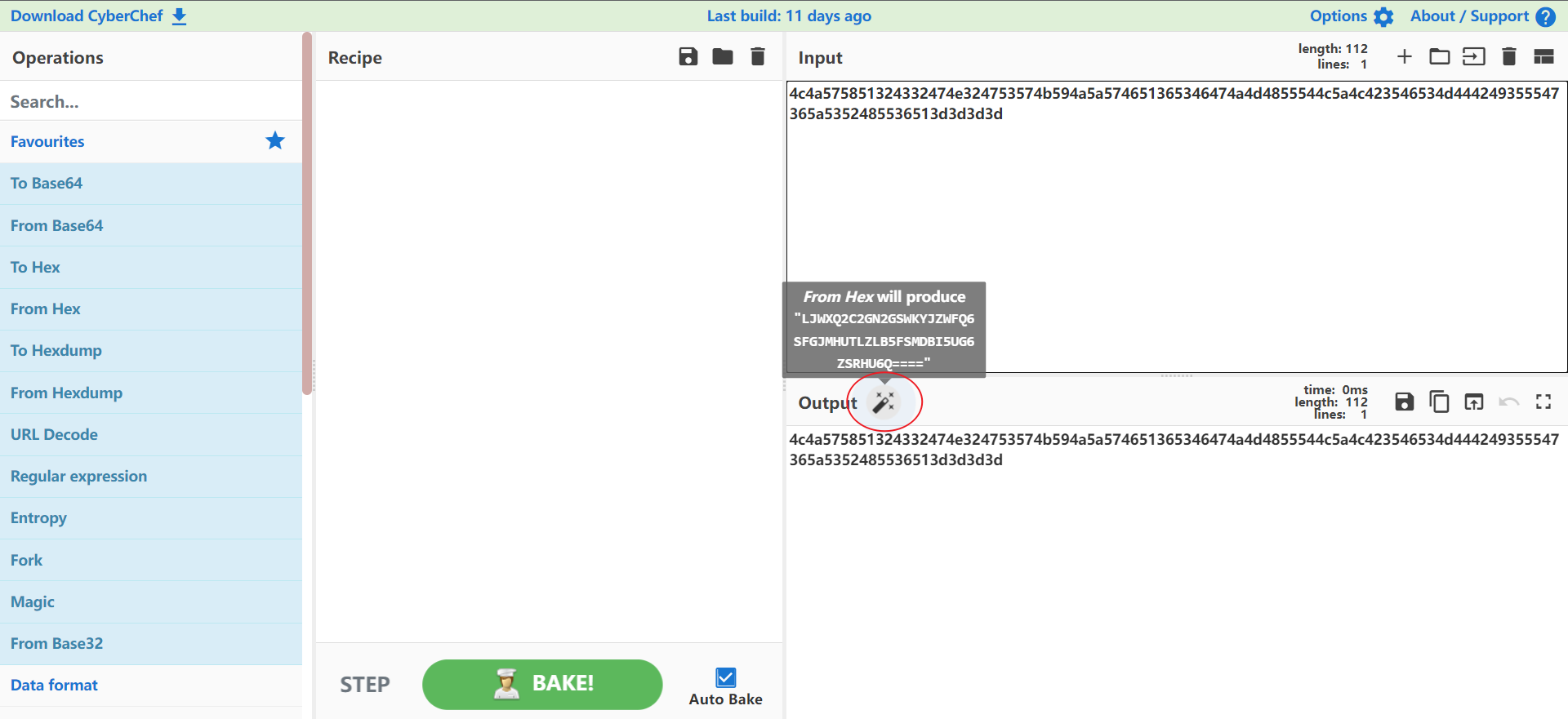Select the To Hexdump operation
This screenshot has height=719, width=1568.
click(x=151, y=351)
